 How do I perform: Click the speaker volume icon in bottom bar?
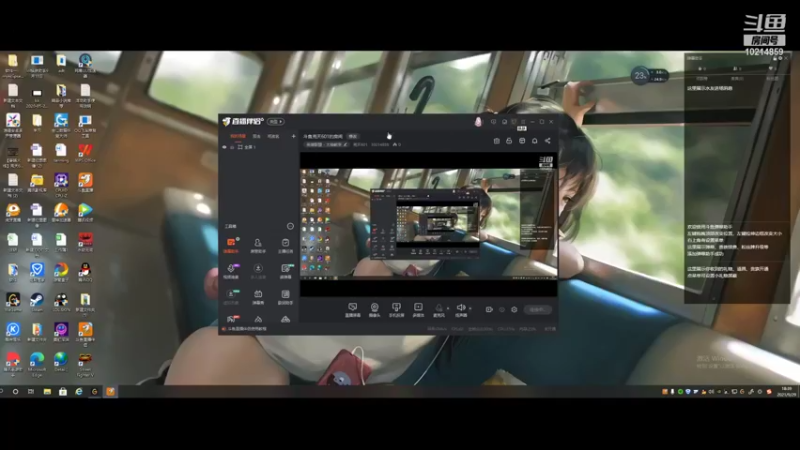tap(461, 308)
